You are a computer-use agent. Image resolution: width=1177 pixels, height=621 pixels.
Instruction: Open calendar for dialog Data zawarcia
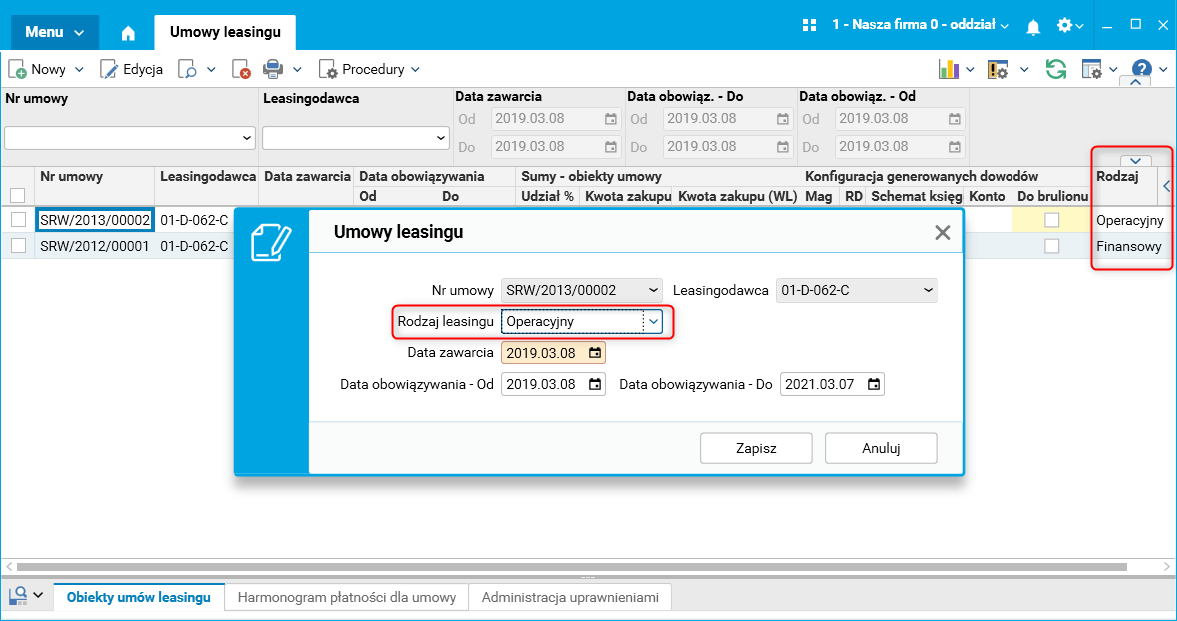595,353
